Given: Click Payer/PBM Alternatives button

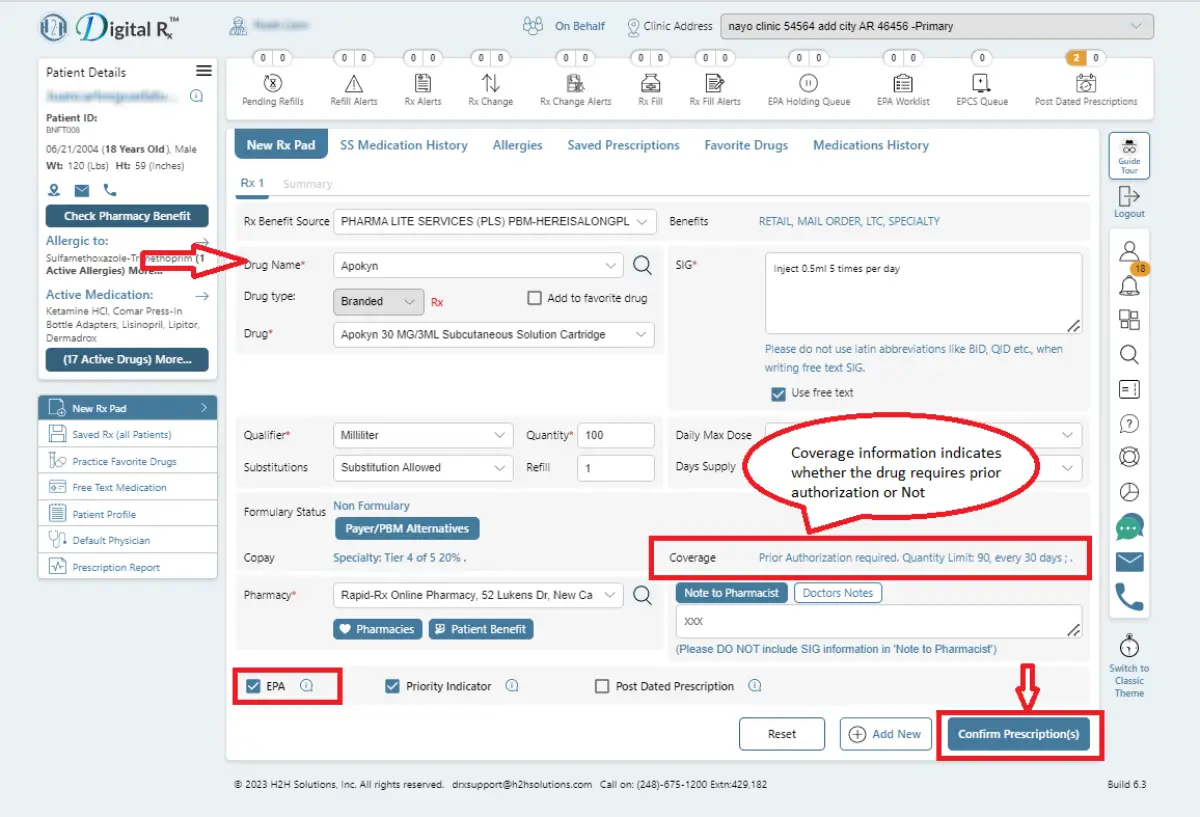Looking at the screenshot, I should click(x=407, y=528).
